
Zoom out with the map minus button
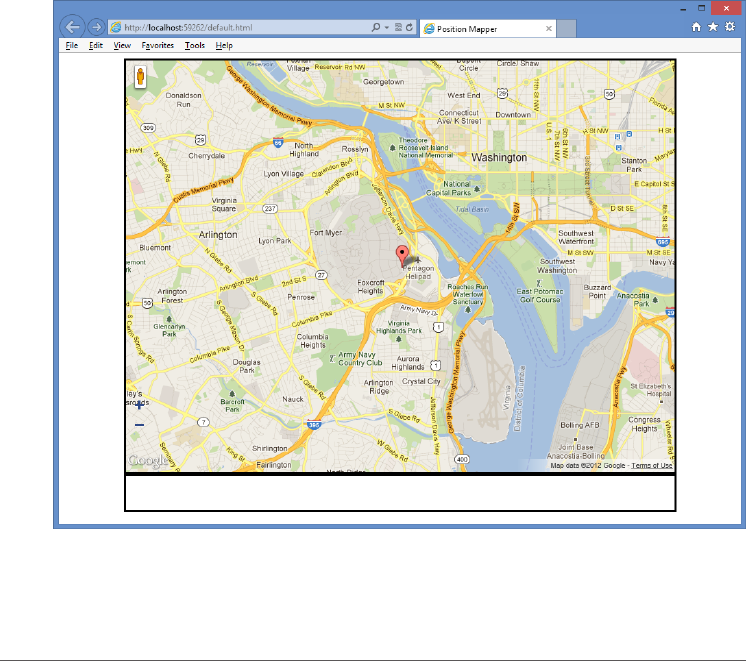pos(139,425)
